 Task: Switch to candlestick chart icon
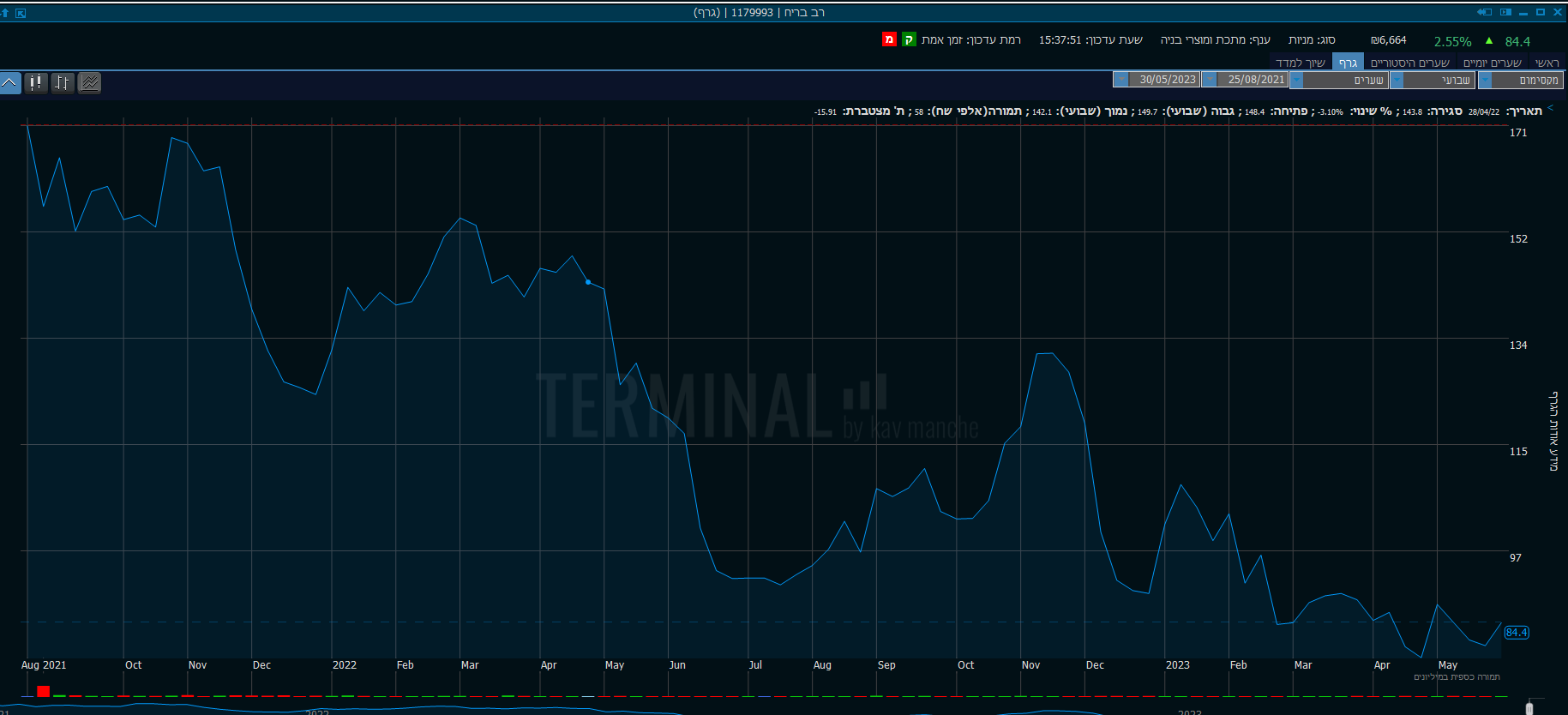tap(36, 82)
